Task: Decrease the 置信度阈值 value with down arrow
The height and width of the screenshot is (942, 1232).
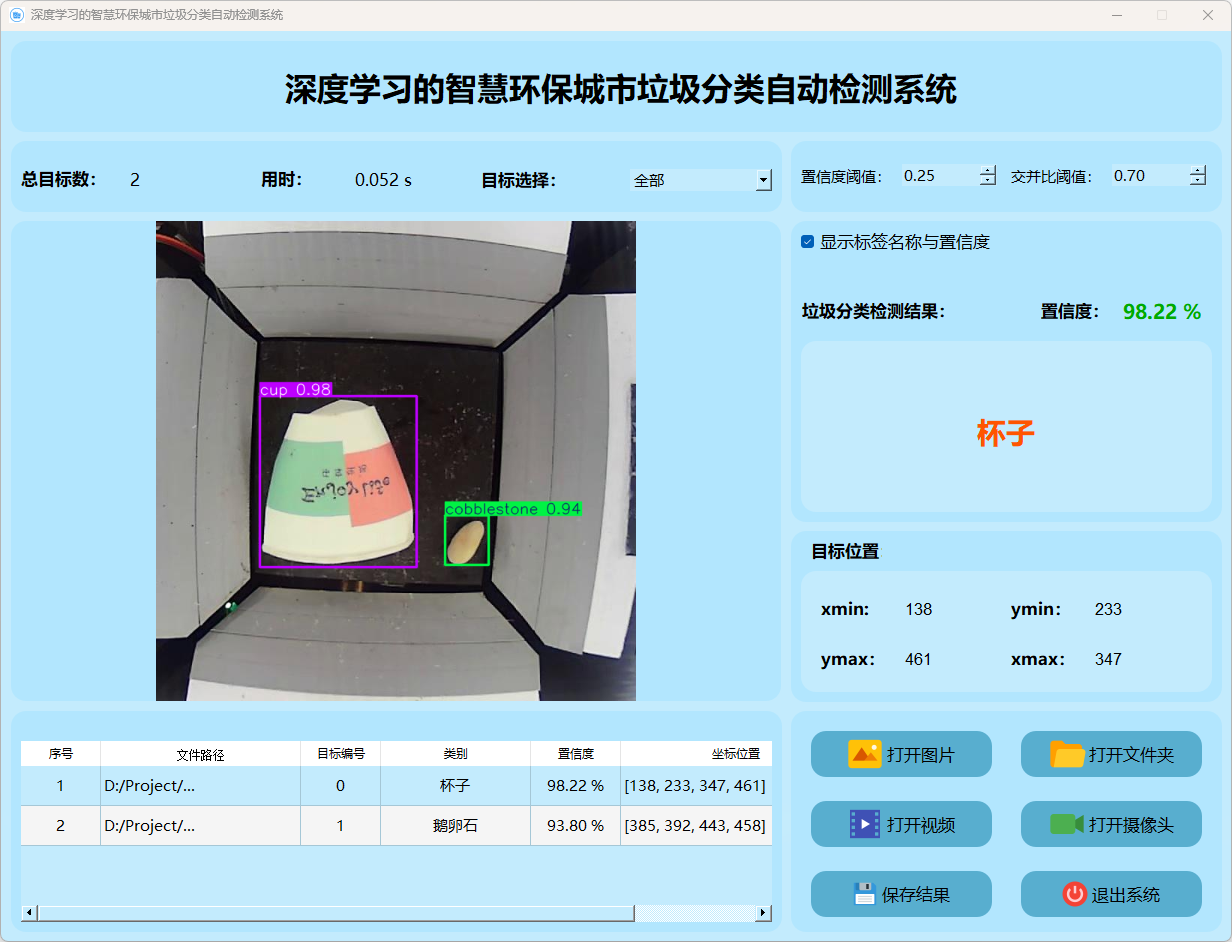Action: coord(988,181)
